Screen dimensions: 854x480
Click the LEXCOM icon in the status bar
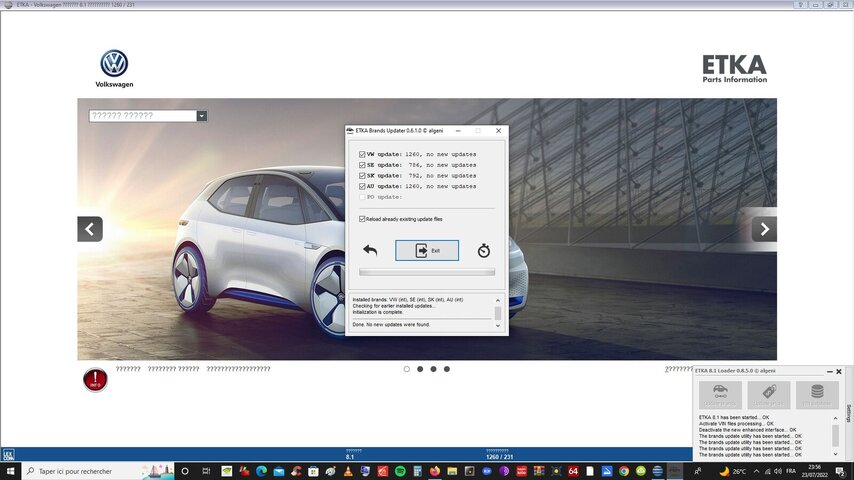pyautogui.click(x=9, y=454)
